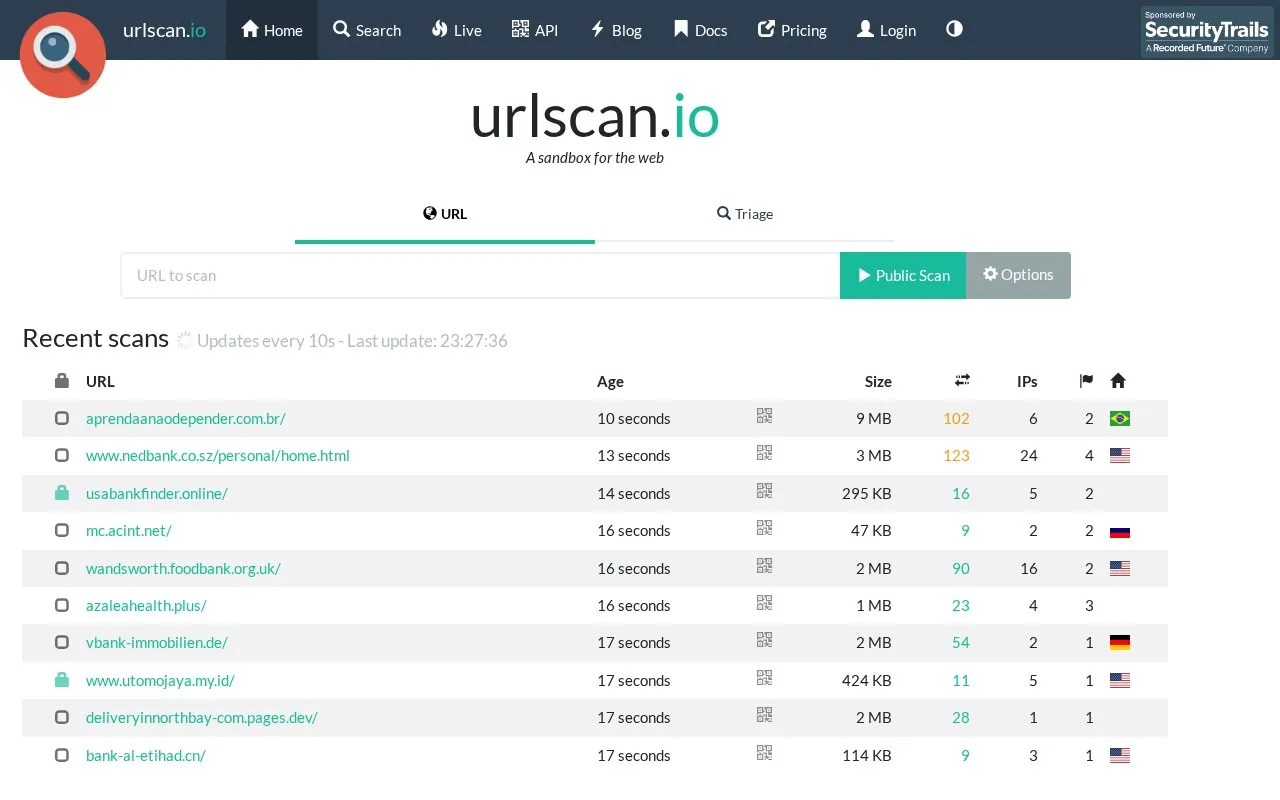
Task: Click the green lock icon for usabankfinder.online
Action: tap(62, 492)
